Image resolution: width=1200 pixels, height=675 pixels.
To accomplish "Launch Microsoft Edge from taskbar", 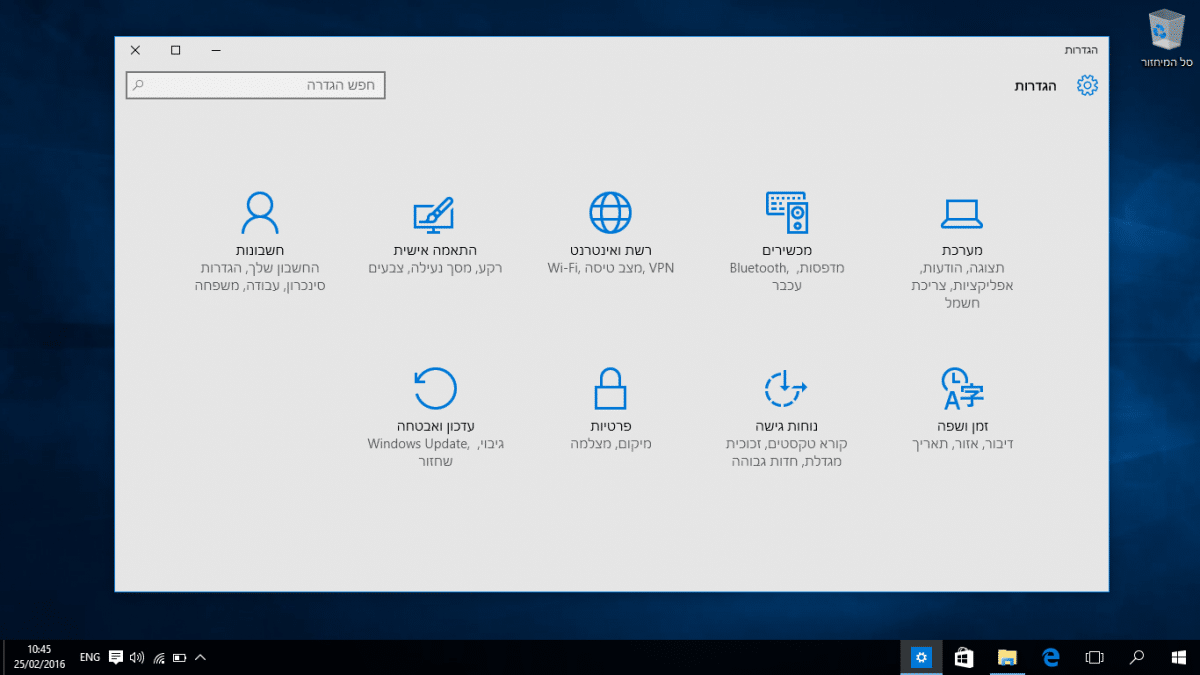I will pyautogui.click(x=1051, y=657).
